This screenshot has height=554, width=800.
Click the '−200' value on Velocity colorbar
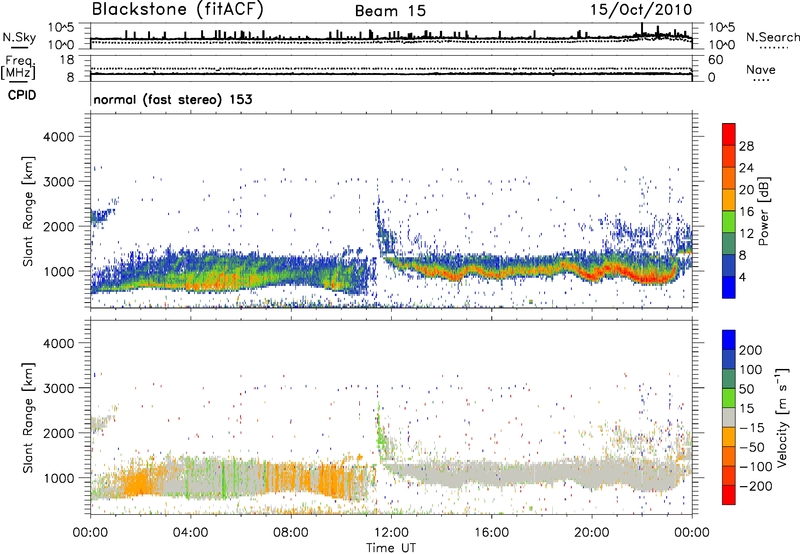(x=756, y=486)
